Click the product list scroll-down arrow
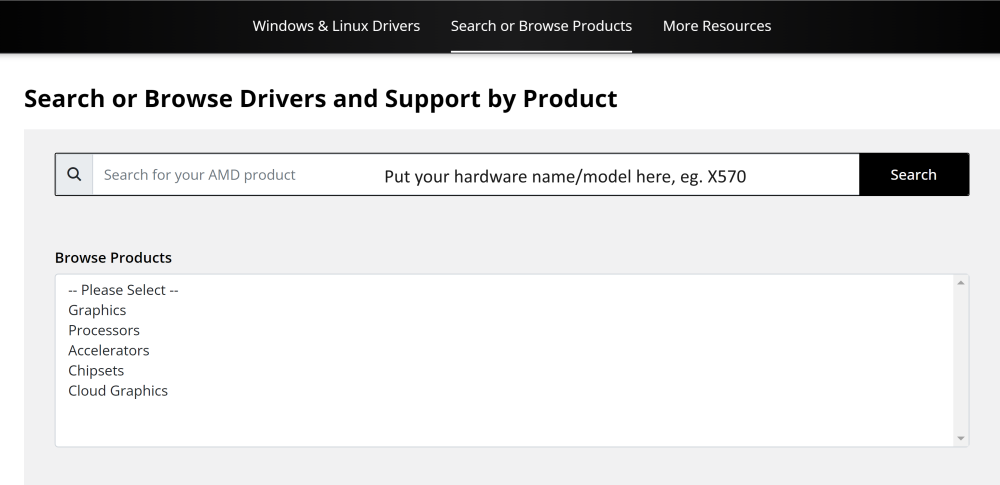 point(962,438)
